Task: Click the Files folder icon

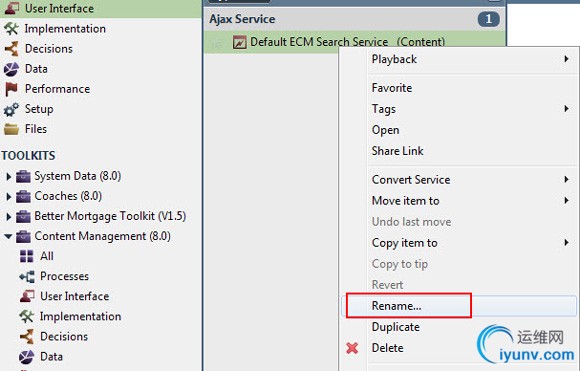Action: coord(11,129)
